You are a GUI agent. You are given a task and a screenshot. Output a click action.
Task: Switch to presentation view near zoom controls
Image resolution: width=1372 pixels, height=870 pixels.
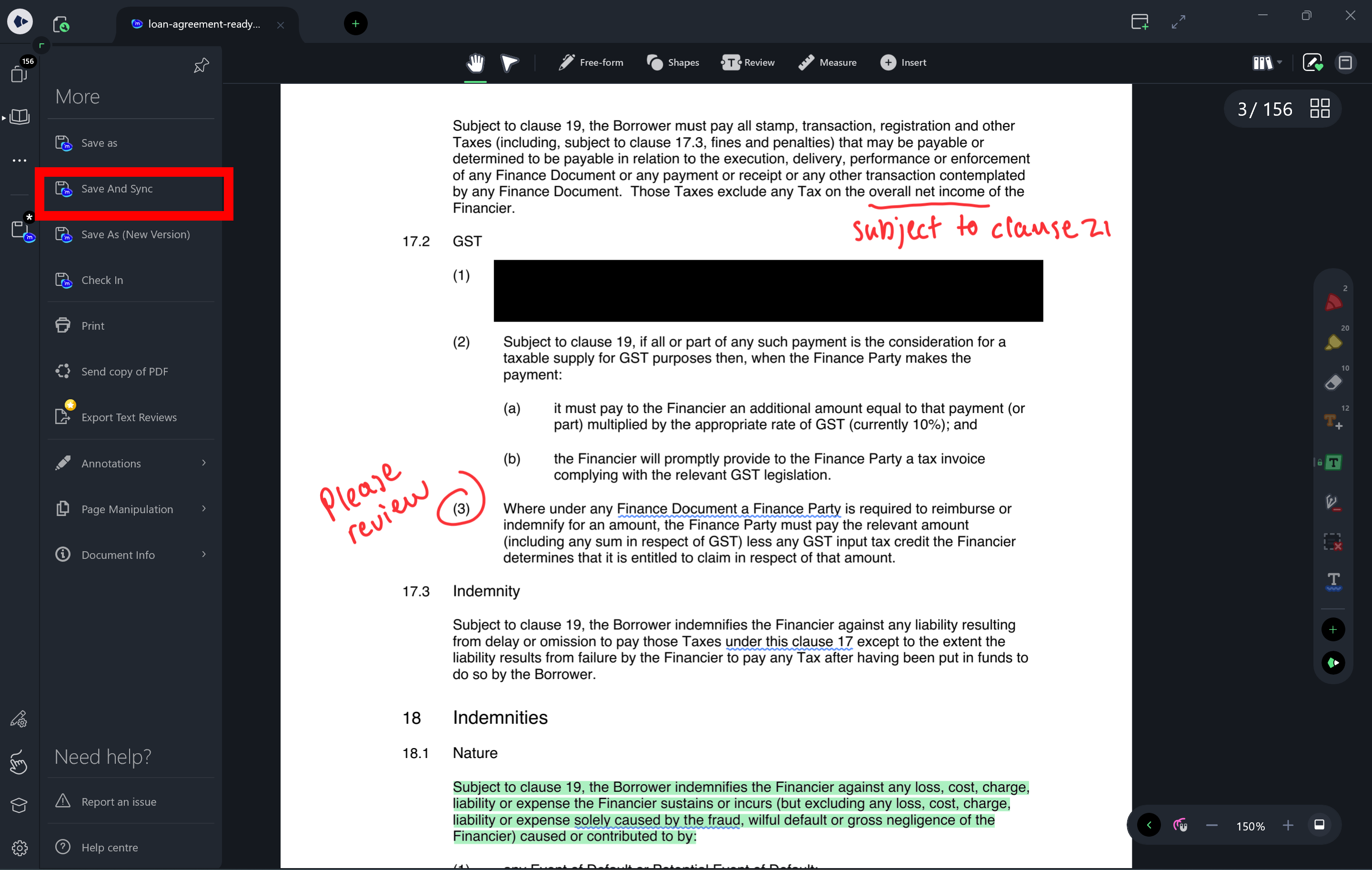point(1320,825)
